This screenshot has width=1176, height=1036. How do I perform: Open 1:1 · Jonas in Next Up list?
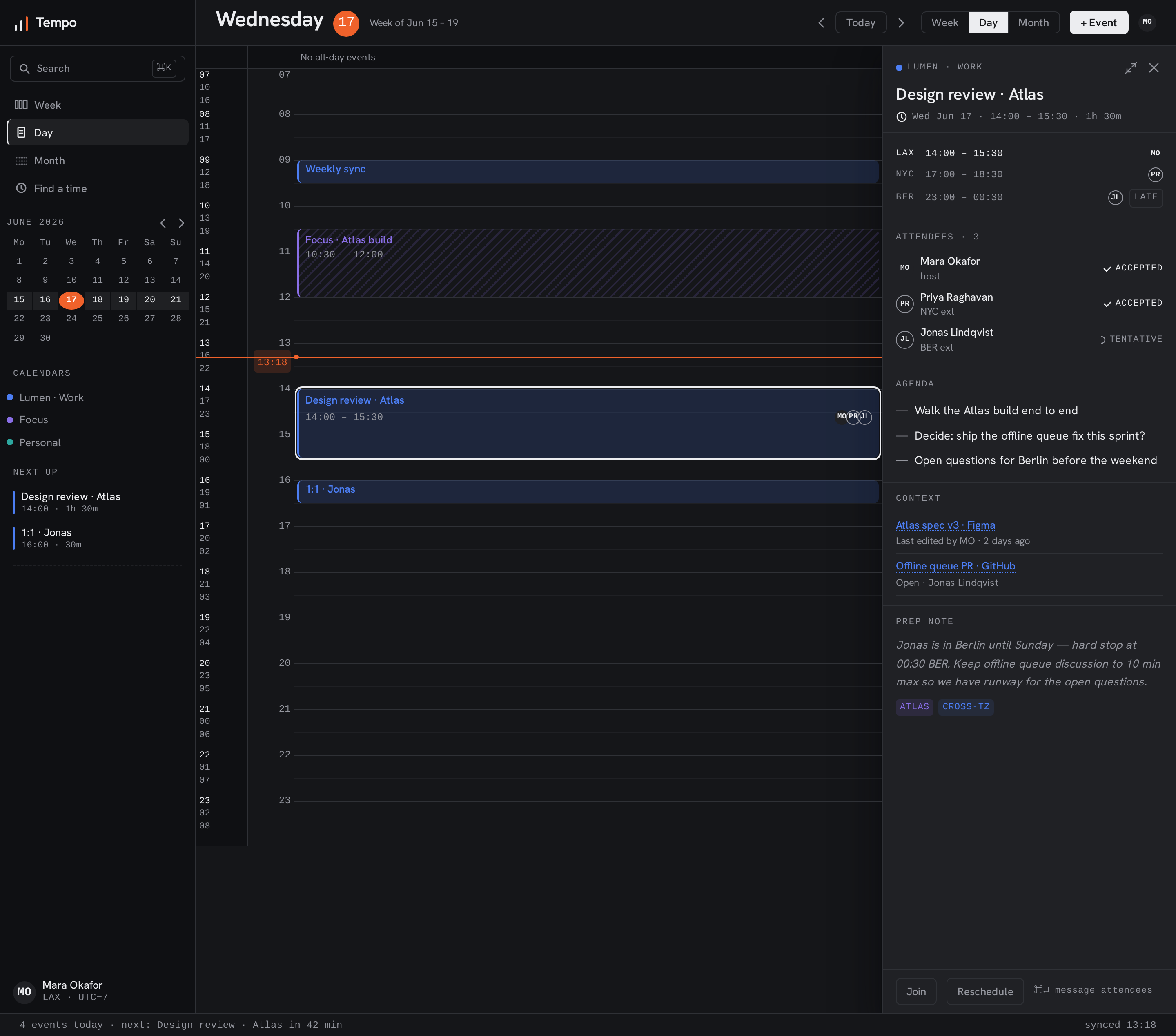(x=97, y=538)
